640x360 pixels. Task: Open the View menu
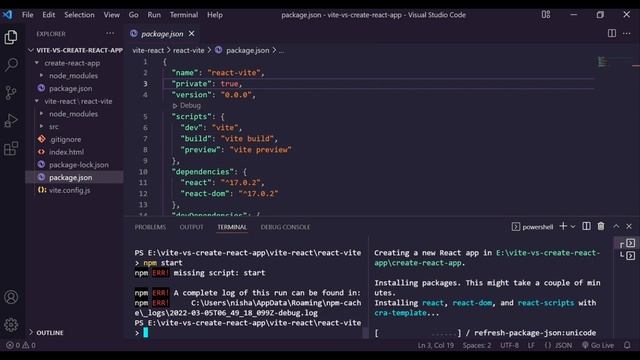[x=111, y=15]
